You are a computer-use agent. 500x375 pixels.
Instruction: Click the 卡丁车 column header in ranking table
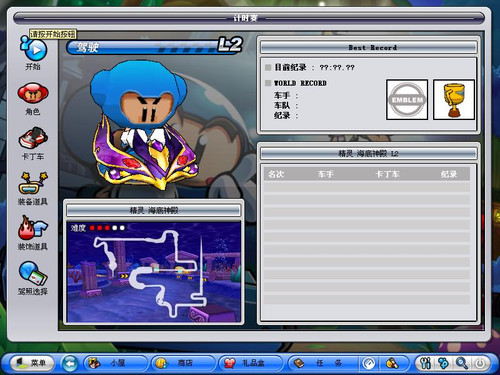click(387, 174)
